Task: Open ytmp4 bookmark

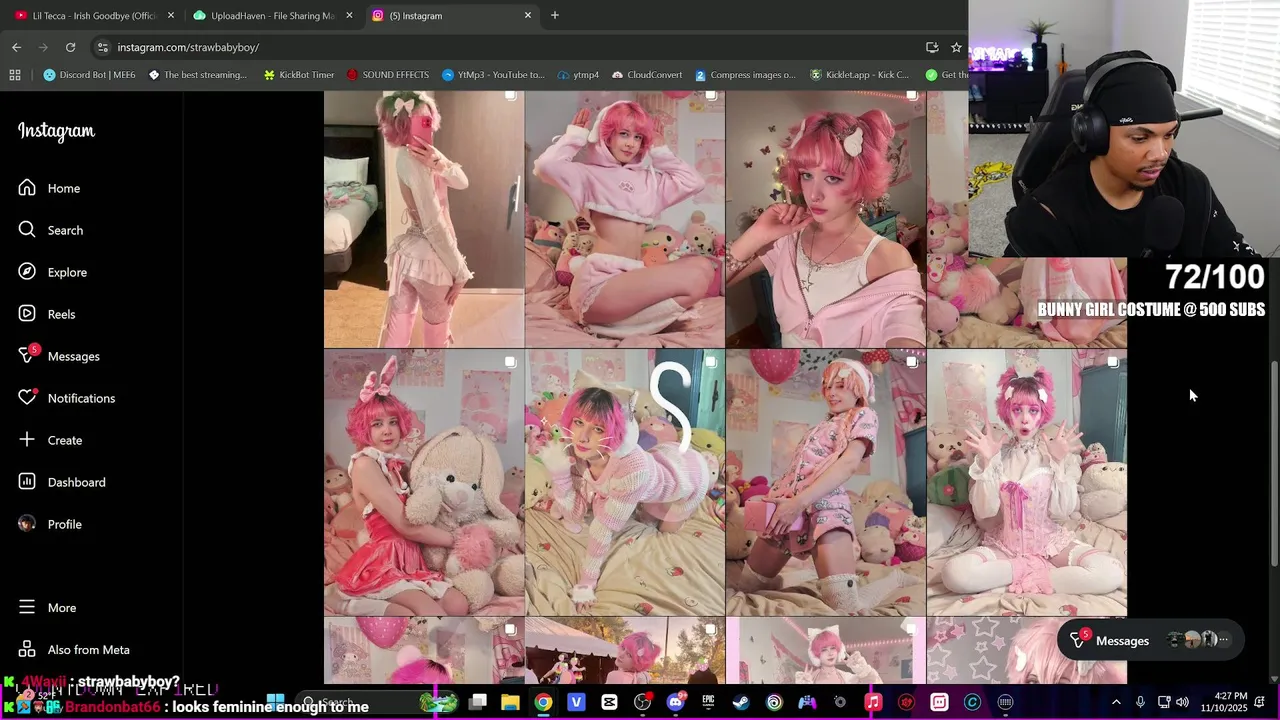Action: pyautogui.click(x=578, y=75)
